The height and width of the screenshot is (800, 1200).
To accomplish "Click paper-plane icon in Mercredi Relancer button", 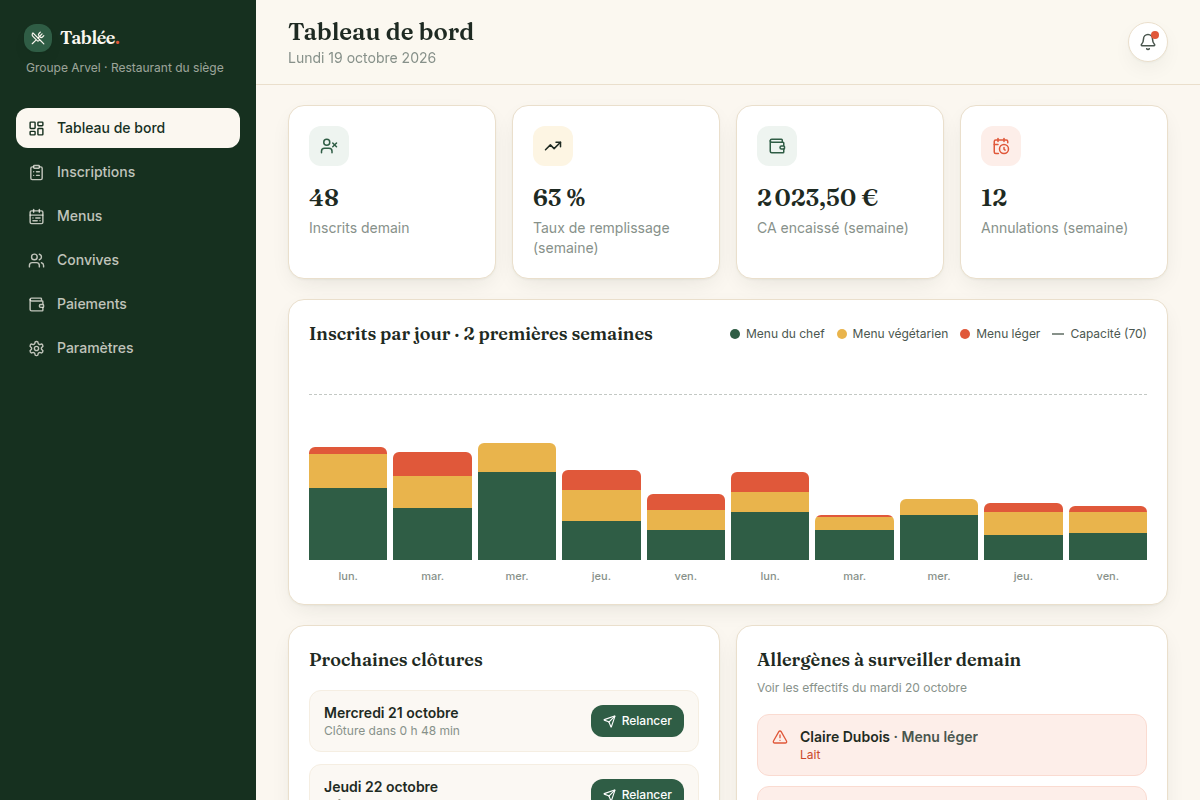I will [x=610, y=721].
